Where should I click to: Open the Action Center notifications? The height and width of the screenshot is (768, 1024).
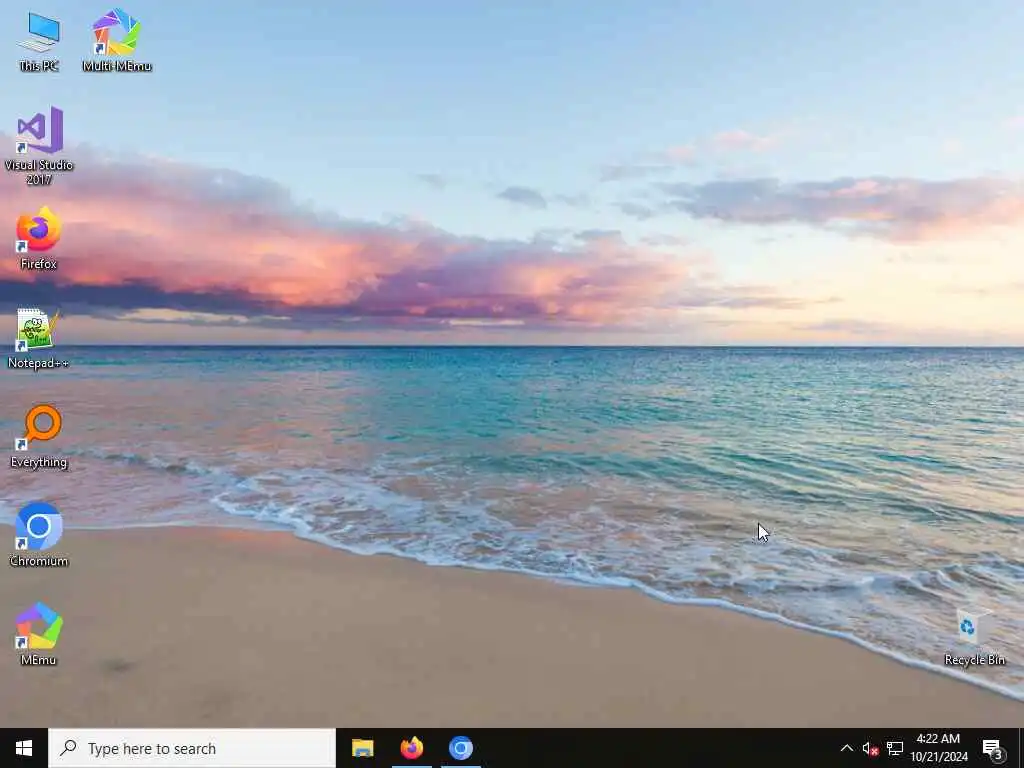[992, 748]
